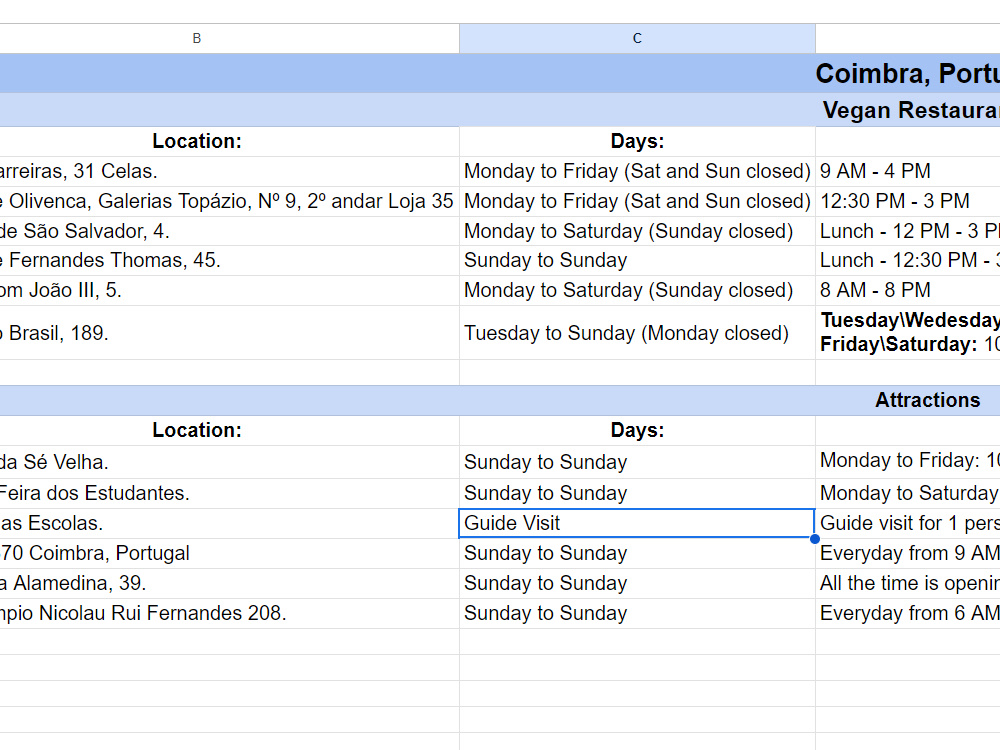Click the Attractions section header
The image size is (1000, 750).
927,400
